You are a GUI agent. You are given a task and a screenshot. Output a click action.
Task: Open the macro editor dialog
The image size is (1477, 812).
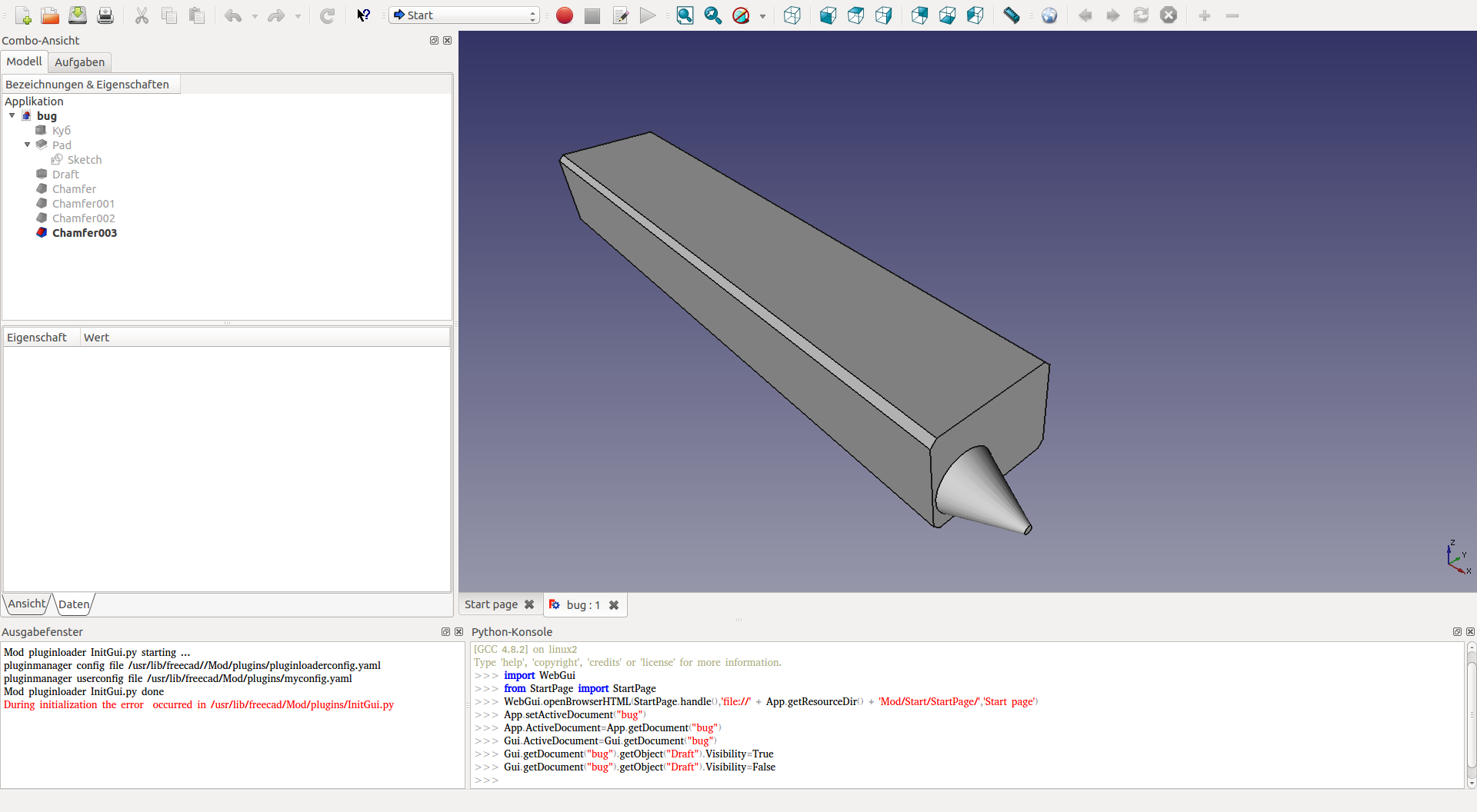(x=621, y=15)
